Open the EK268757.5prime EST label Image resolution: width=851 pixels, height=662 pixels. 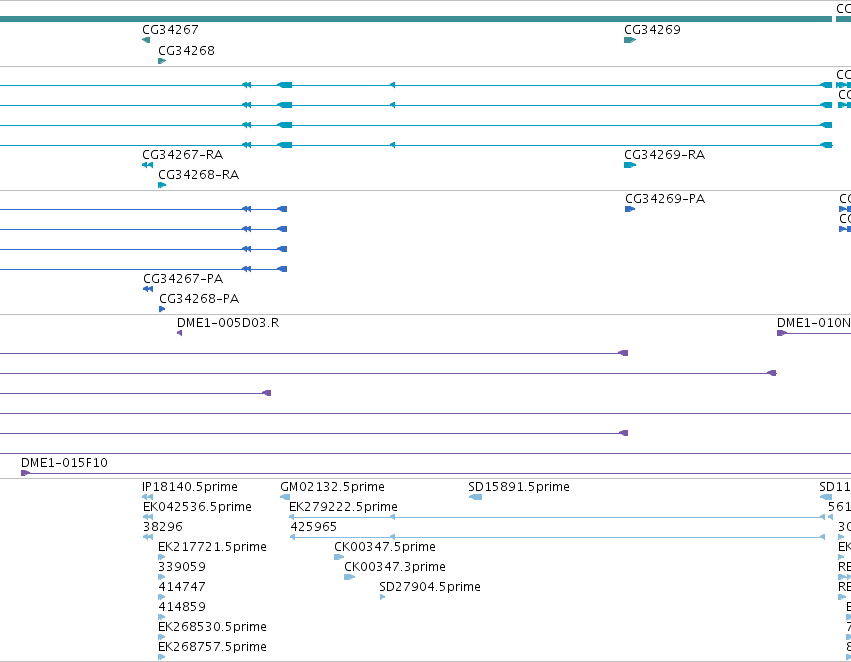[x=212, y=647]
